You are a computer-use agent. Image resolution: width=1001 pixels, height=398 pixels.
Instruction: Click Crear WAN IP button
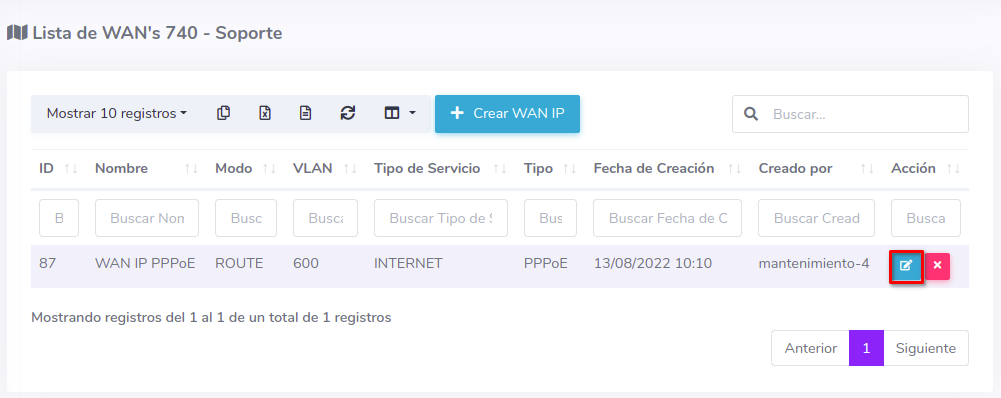point(508,114)
